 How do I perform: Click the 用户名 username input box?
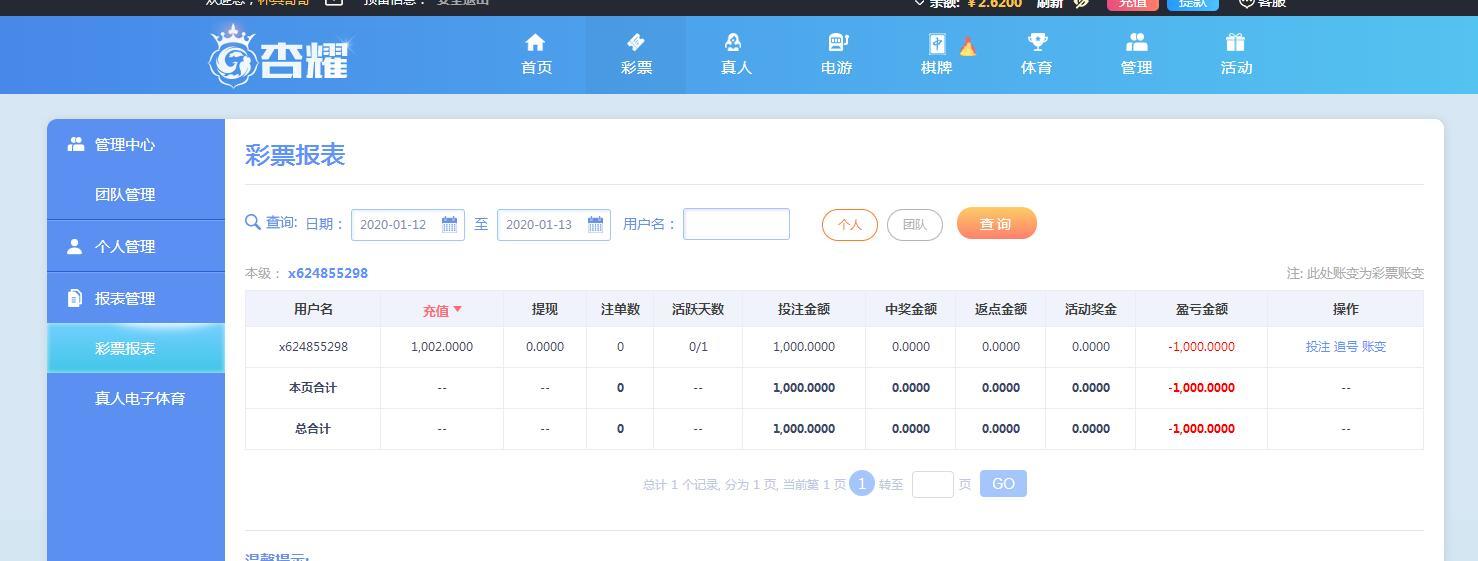tap(736, 224)
